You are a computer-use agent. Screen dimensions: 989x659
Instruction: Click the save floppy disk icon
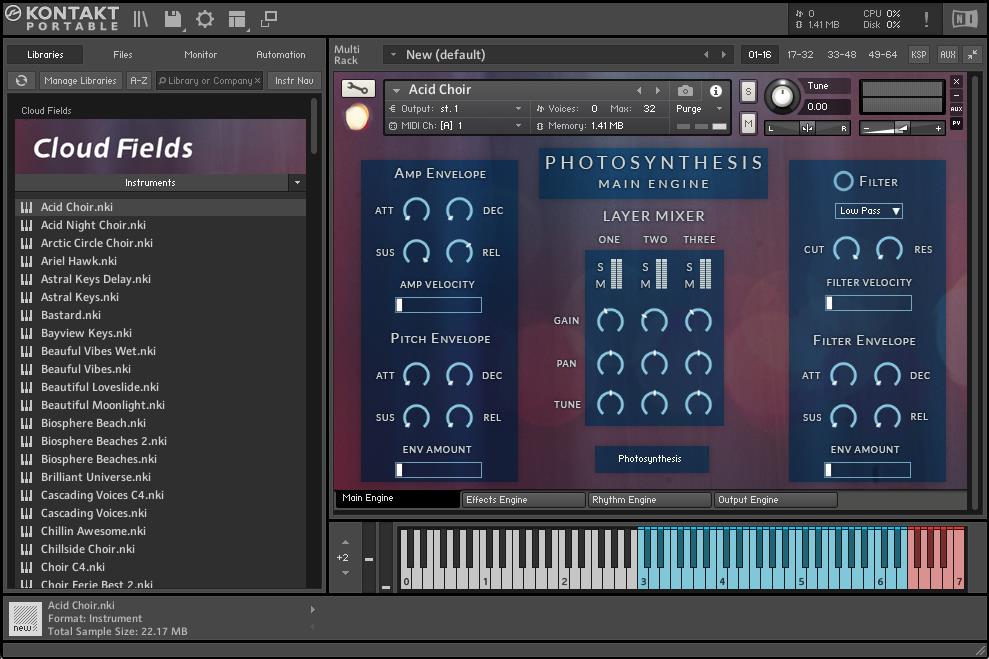[173, 19]
